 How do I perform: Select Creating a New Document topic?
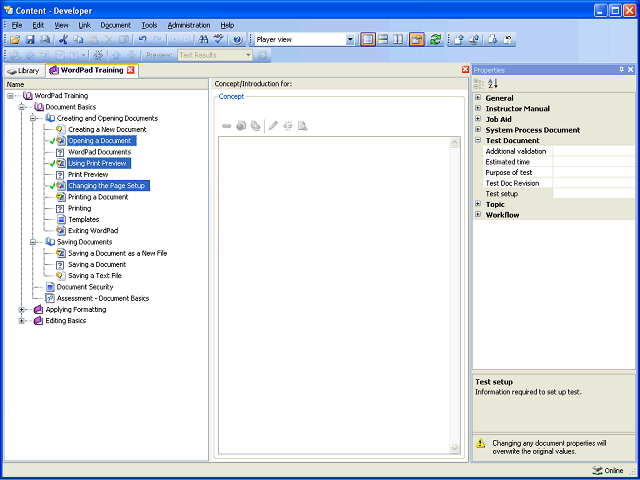click(x=107, y=129)
